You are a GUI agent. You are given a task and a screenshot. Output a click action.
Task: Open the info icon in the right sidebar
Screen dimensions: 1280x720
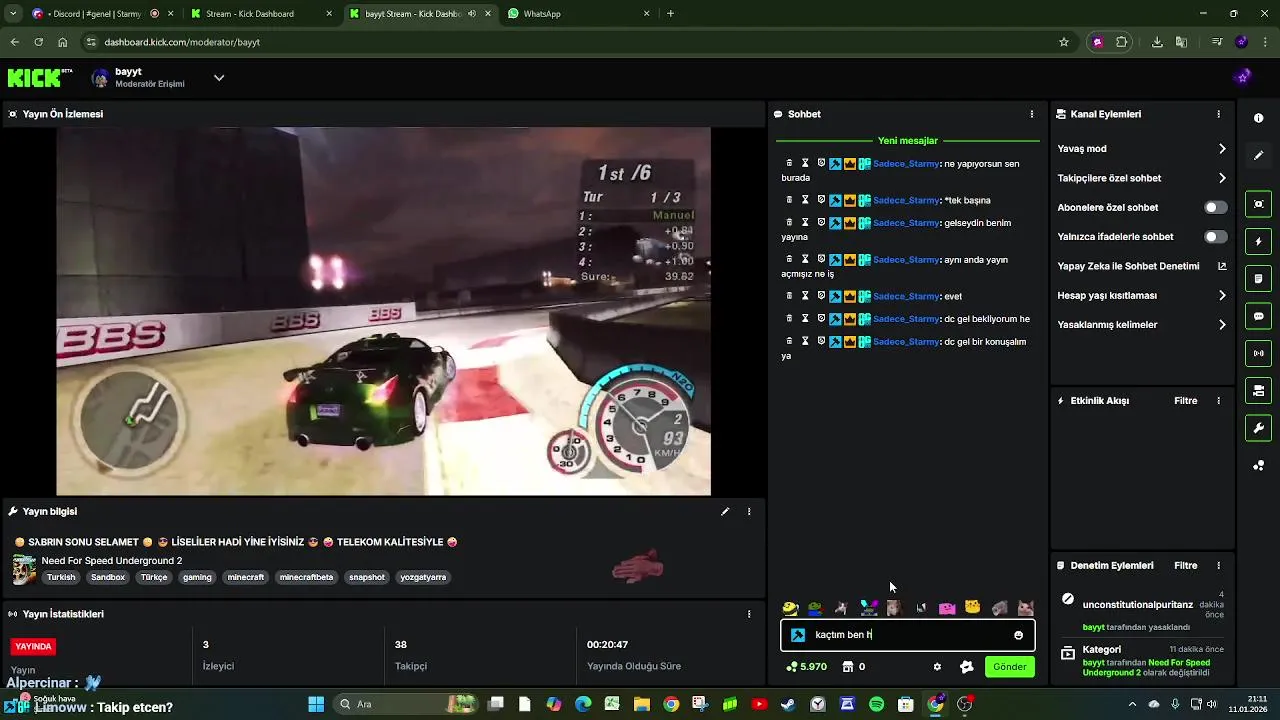1258,118
